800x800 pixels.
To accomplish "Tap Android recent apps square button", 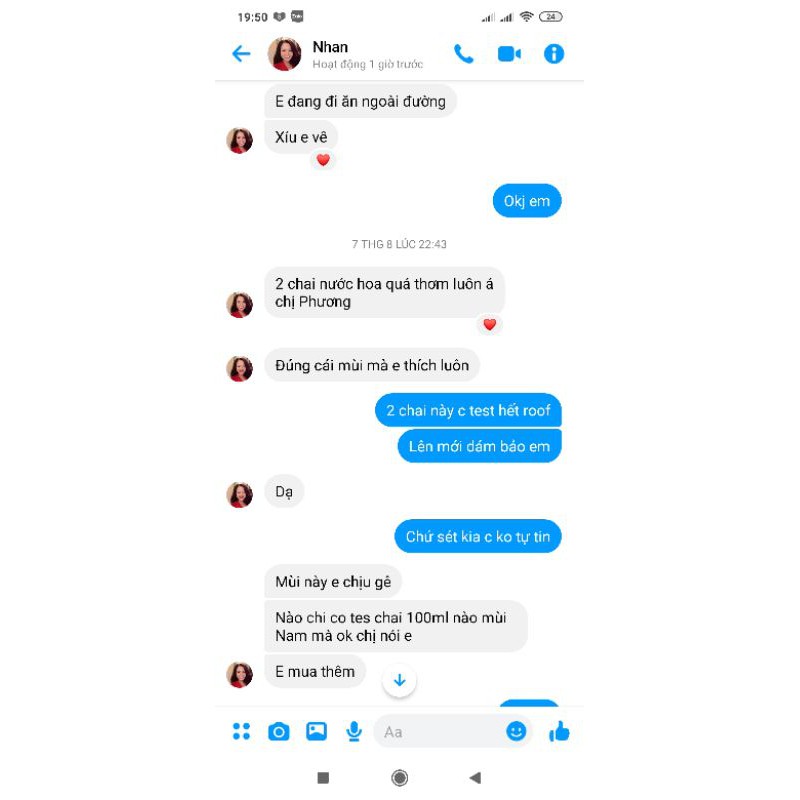I will (323, 778).
